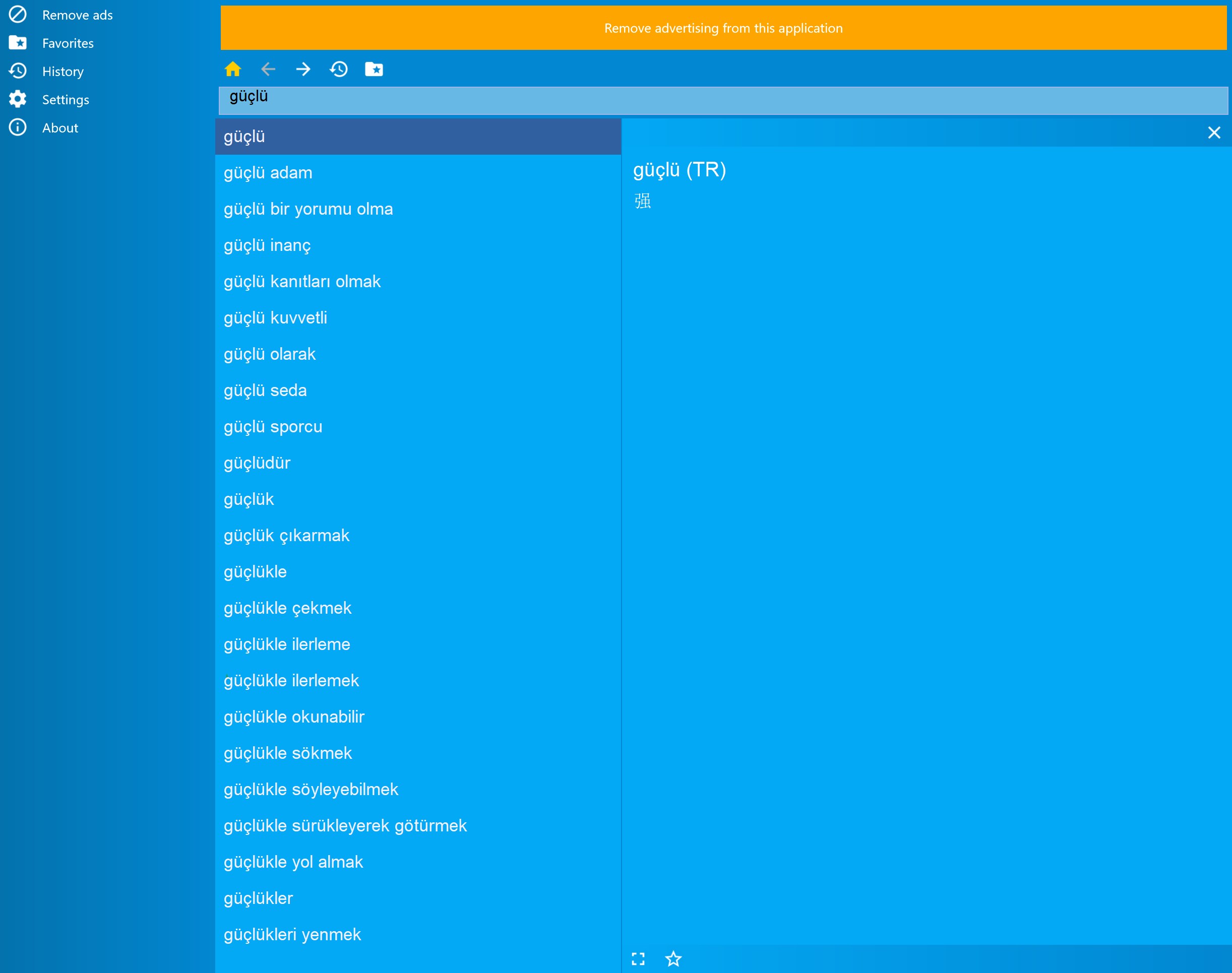
Task: Open history from the toolbar clock icon
Action: 338,69
